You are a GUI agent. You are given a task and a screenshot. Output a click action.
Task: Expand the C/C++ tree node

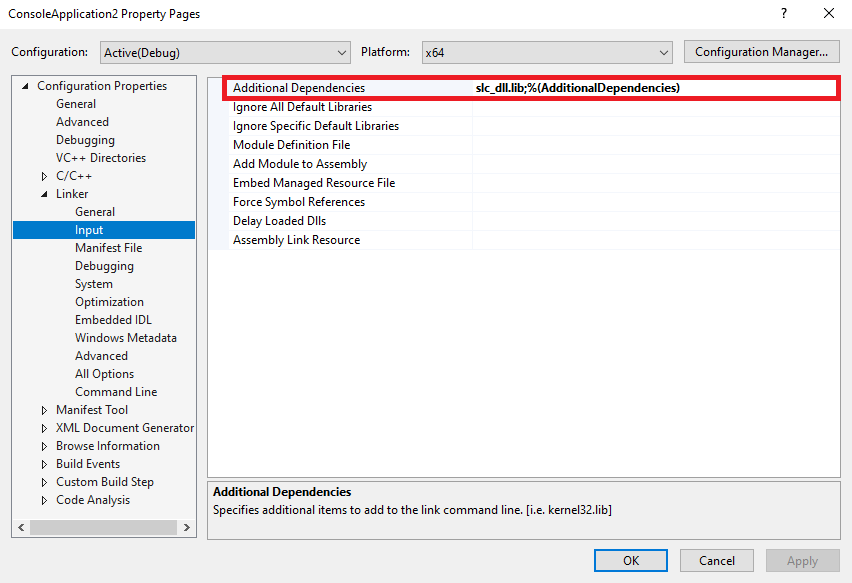tap(44, 176)
